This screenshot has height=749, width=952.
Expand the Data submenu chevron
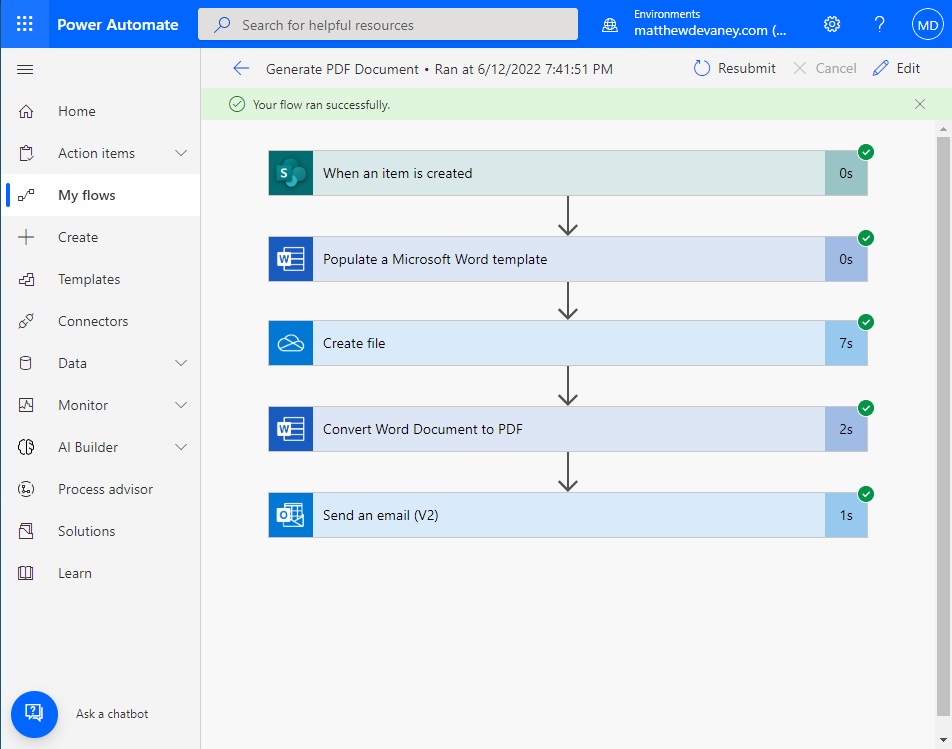pos(181,363)
